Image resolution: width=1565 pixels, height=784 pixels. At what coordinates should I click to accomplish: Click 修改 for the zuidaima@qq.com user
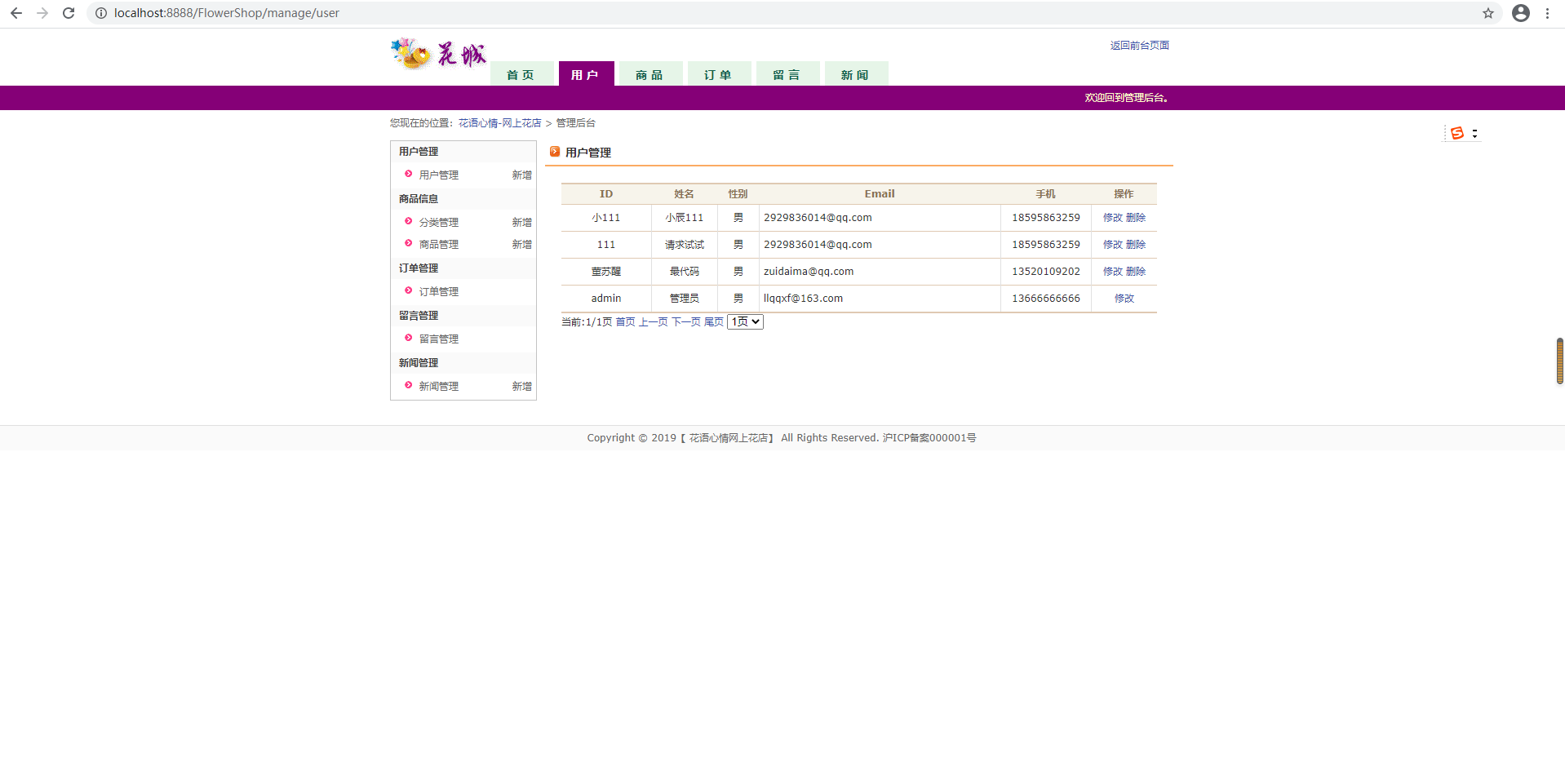pos(1113,272)
